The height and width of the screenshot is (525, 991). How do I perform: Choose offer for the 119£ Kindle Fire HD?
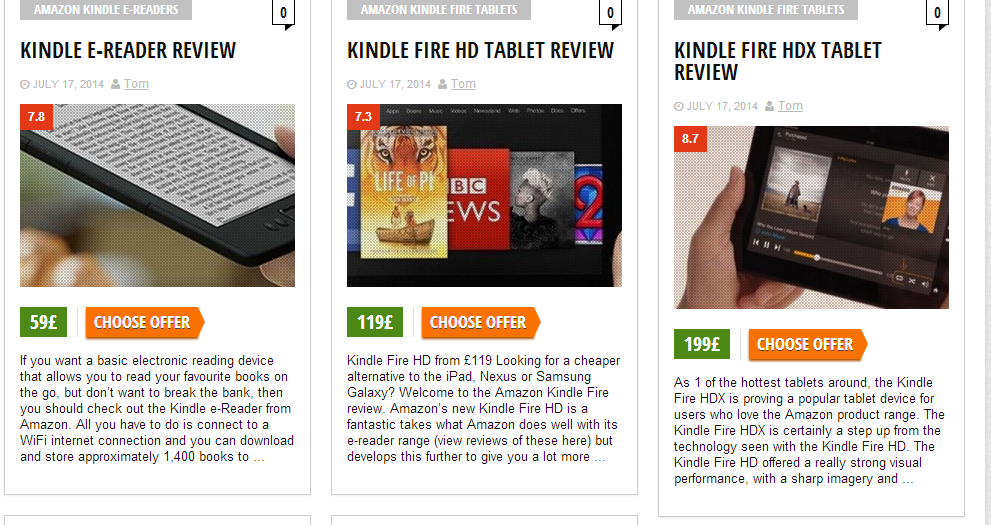click(480, 322)
